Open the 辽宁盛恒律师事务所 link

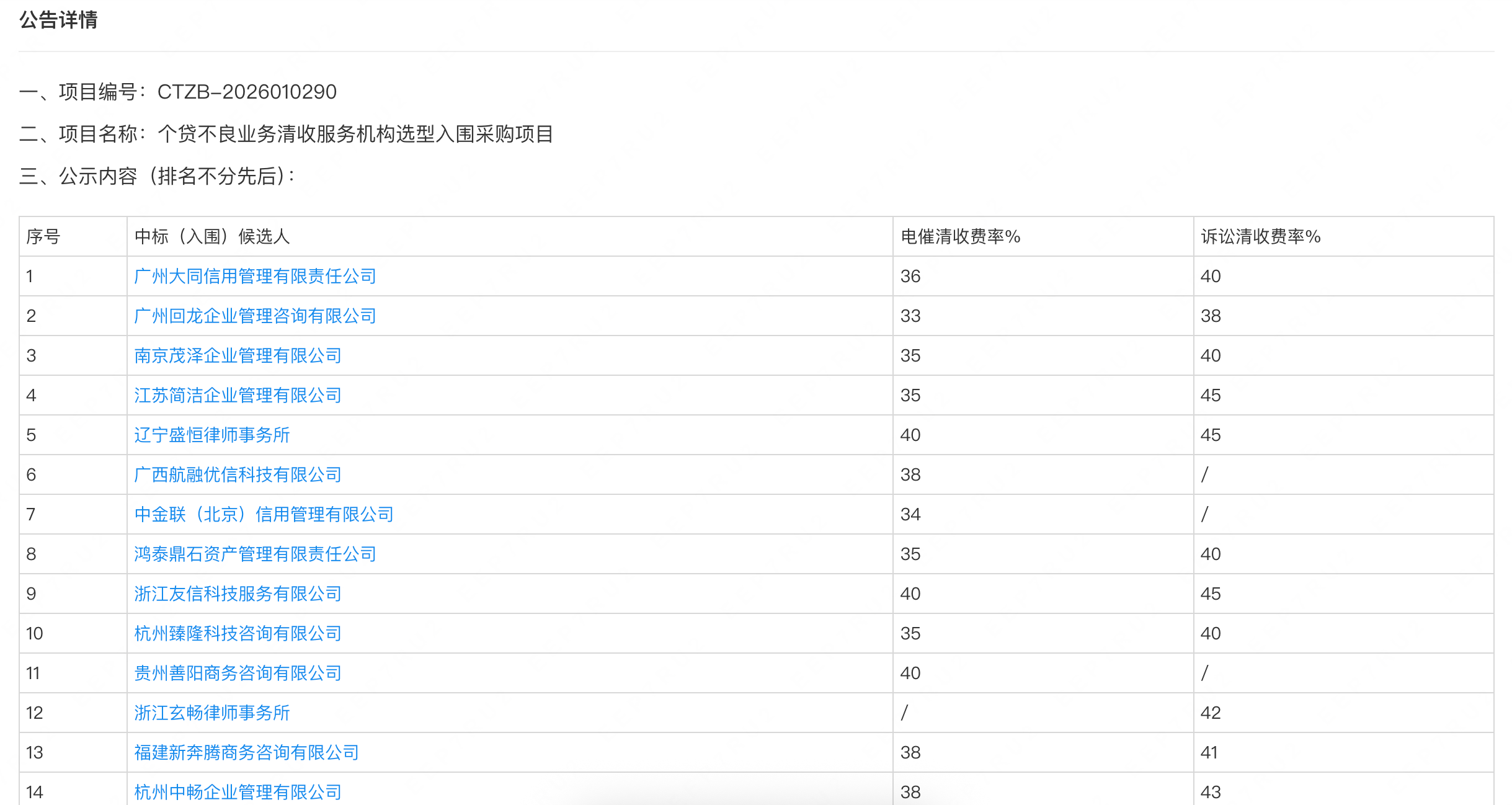(x=211, y=435)
